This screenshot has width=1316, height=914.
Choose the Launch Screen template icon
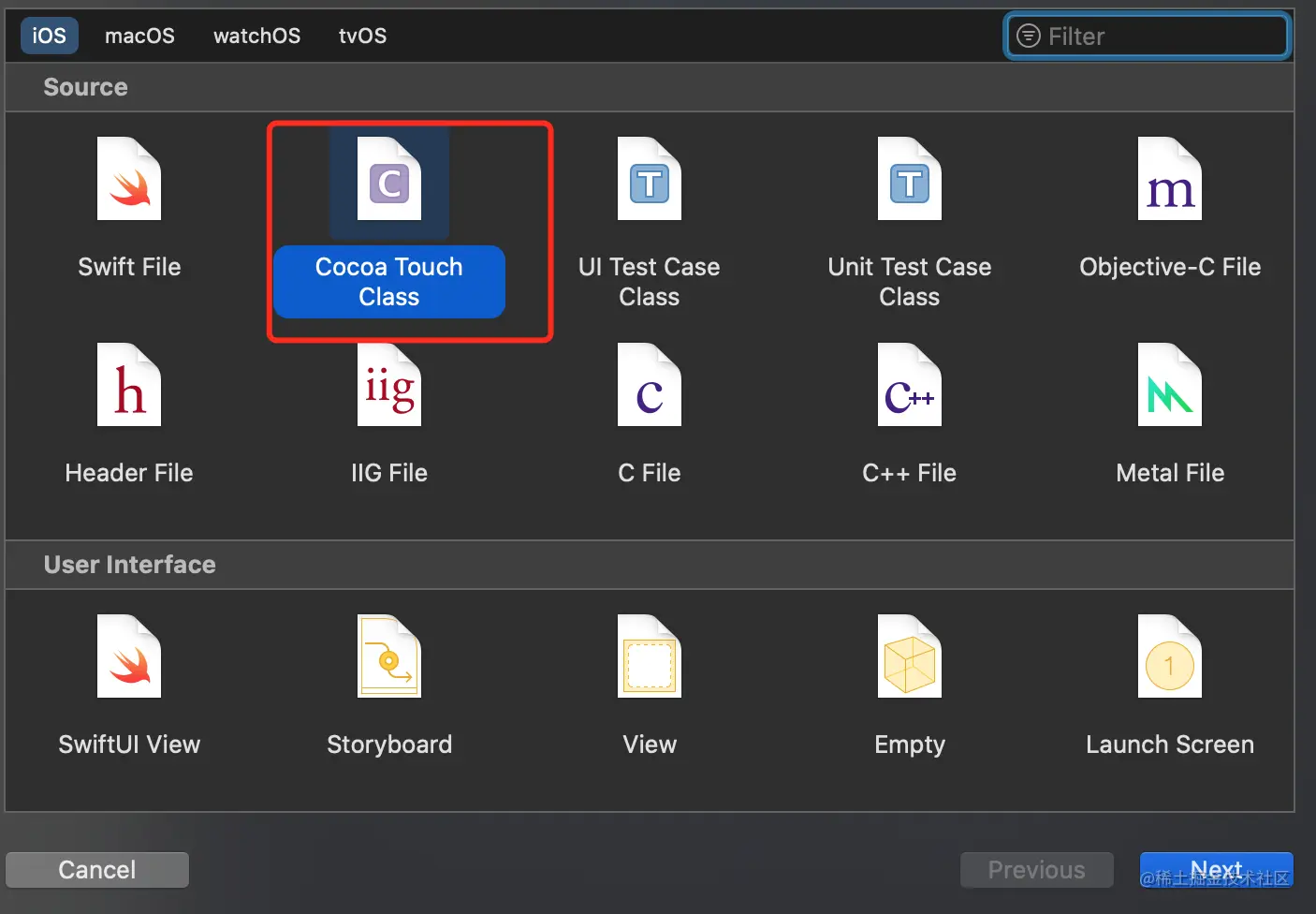tap(1170, 656)
